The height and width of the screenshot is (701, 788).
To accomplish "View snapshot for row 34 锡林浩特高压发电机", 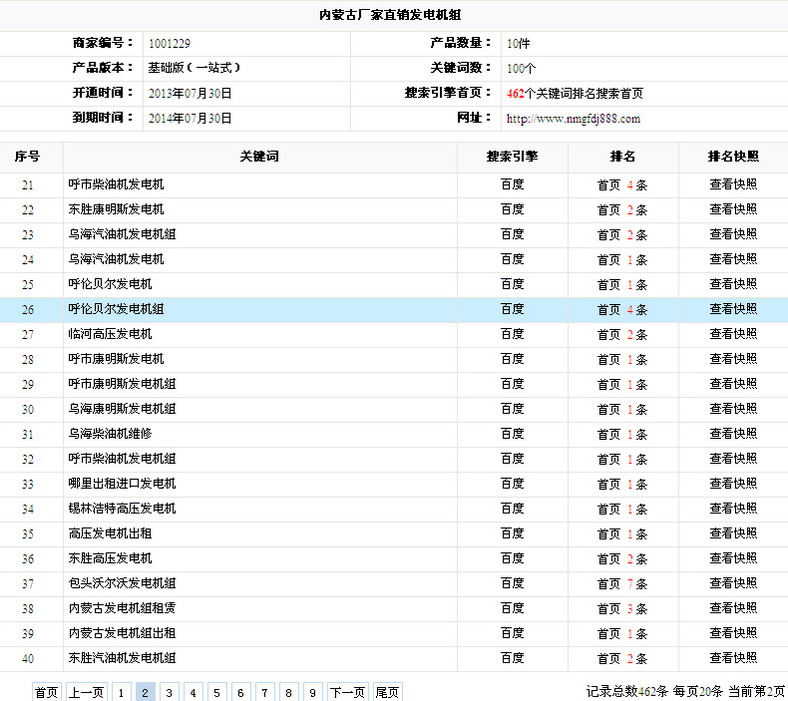I will [x=733, y=509].
